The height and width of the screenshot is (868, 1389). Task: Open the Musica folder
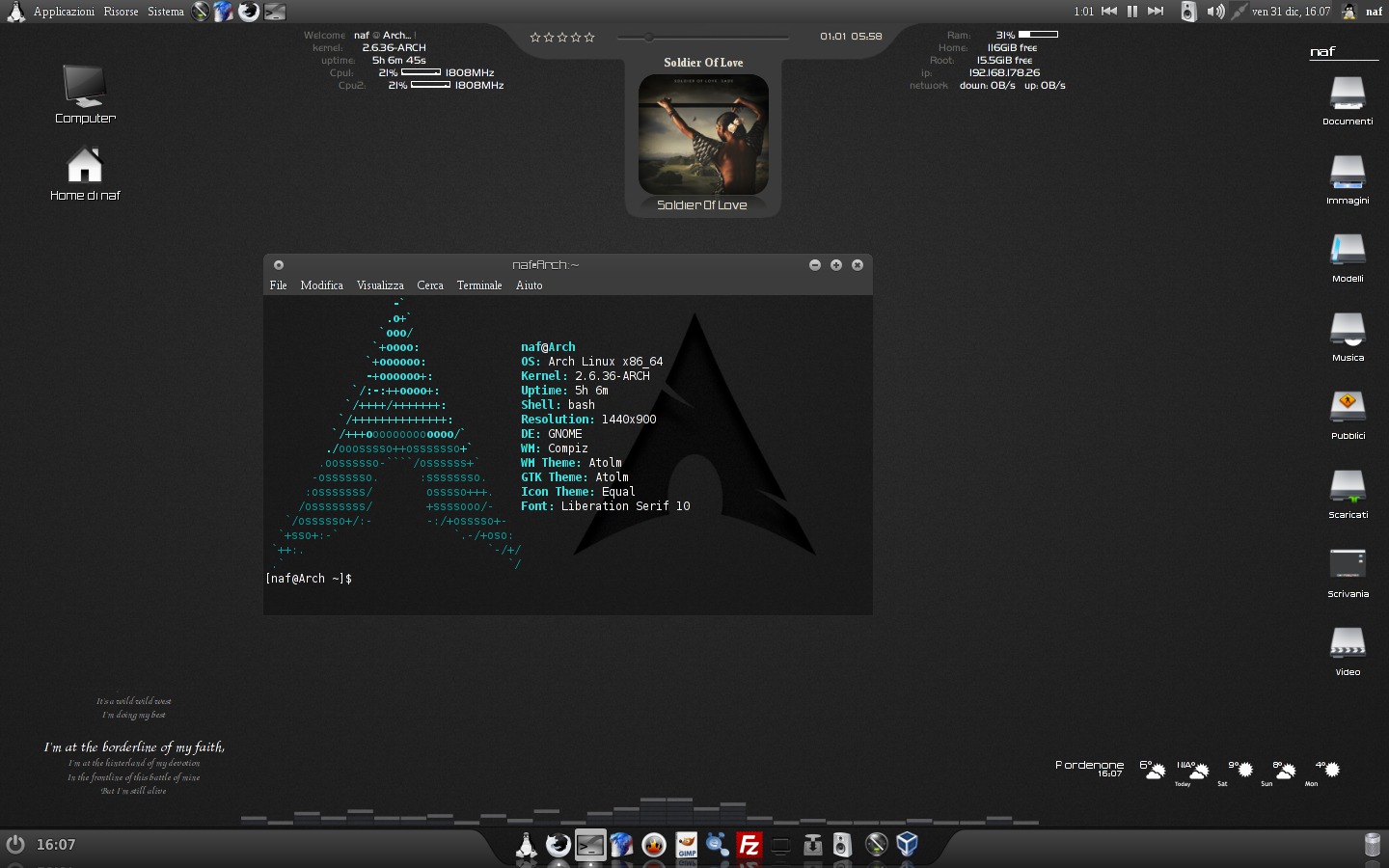pos(1348,337)
